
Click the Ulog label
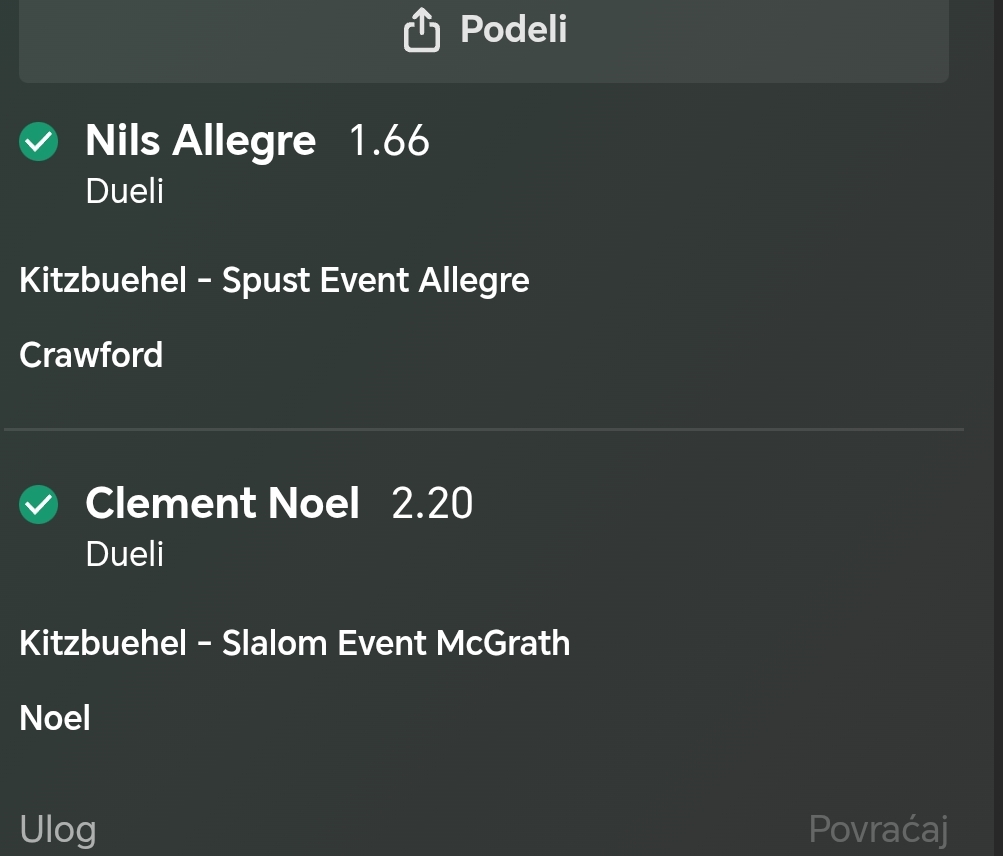click(58, 829)
